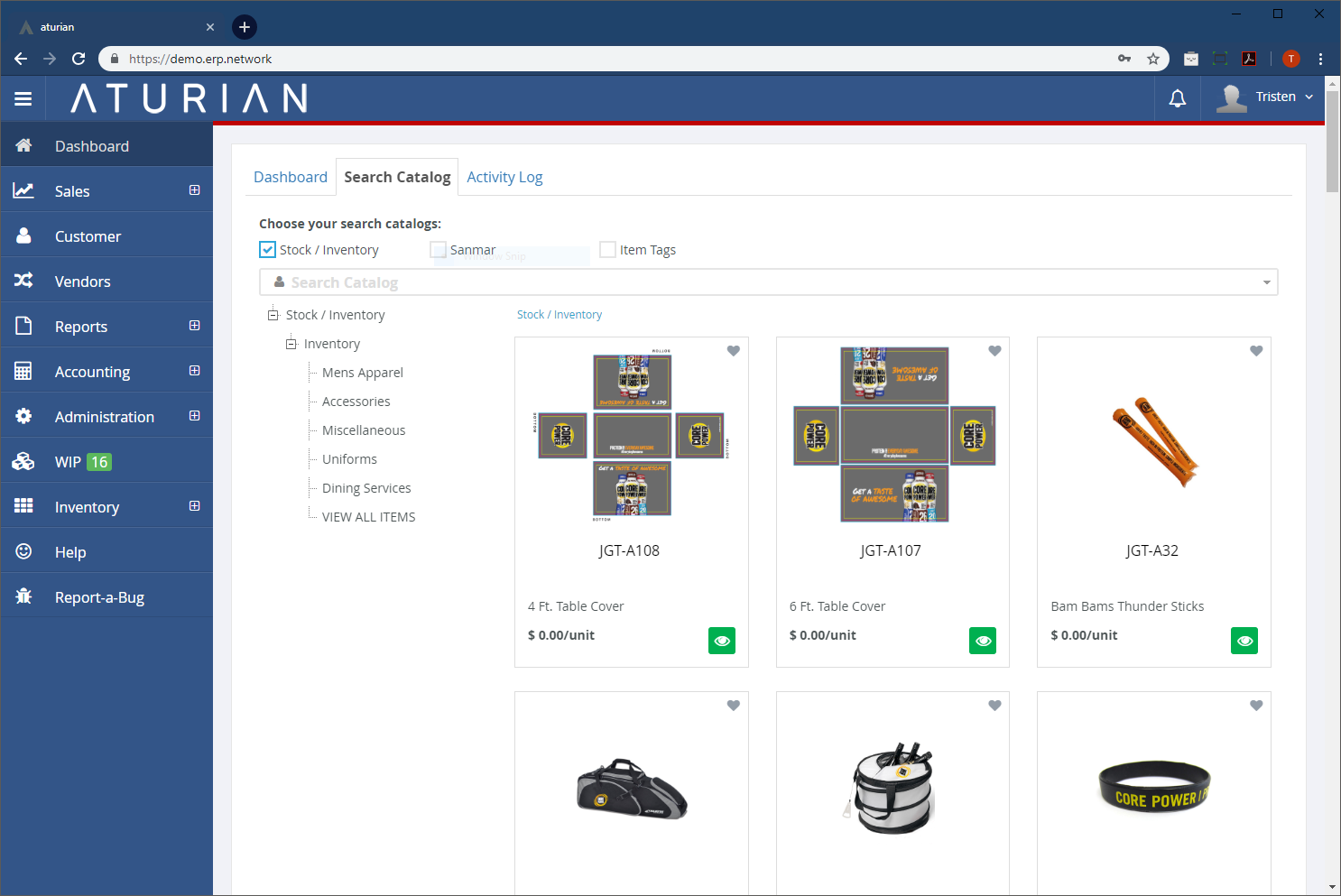Viewport: 1341px width, 896px height.
Task: Select VIEW ALL ITEMS in the tree
Action: click(368, 517)
